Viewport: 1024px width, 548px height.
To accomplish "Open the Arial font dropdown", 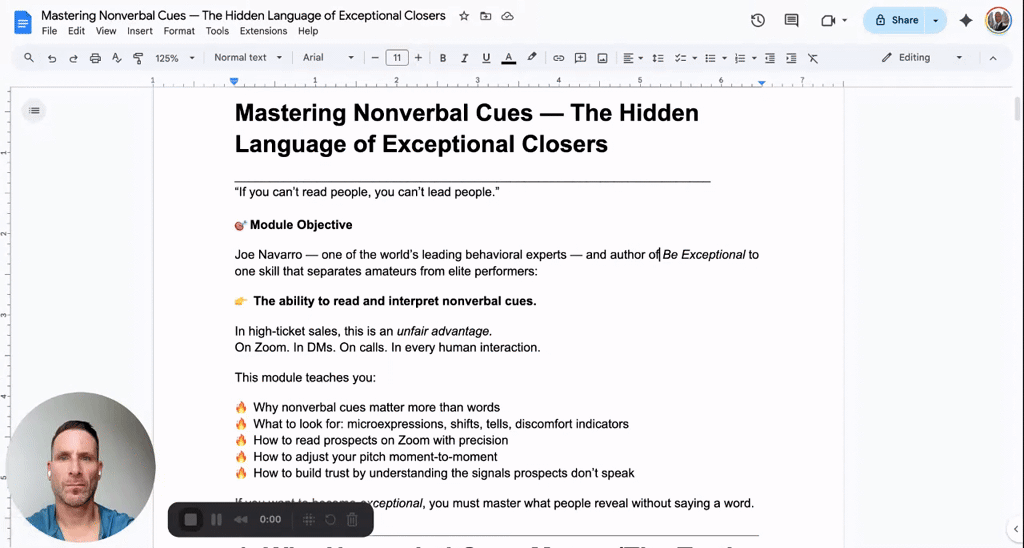I will (x=328, y=57).
